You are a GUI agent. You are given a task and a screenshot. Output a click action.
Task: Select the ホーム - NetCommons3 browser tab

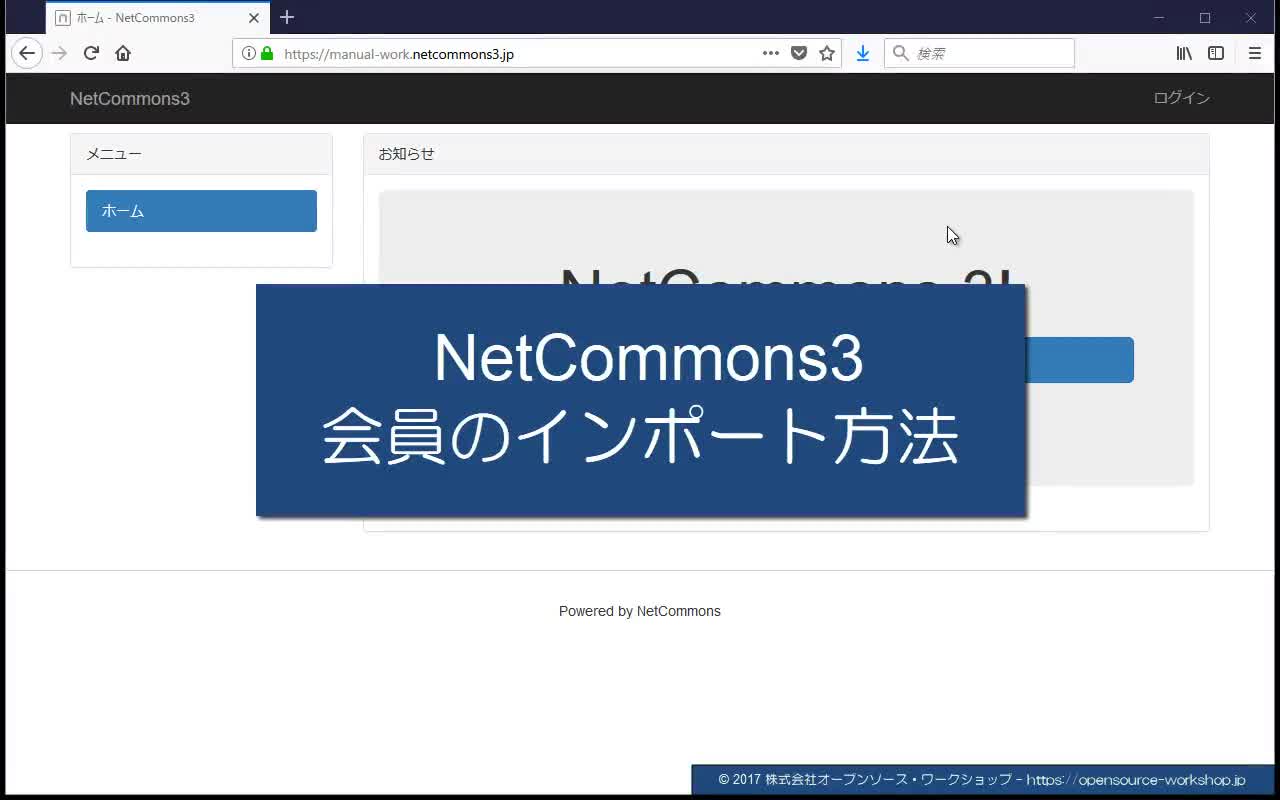coord(158,18)
